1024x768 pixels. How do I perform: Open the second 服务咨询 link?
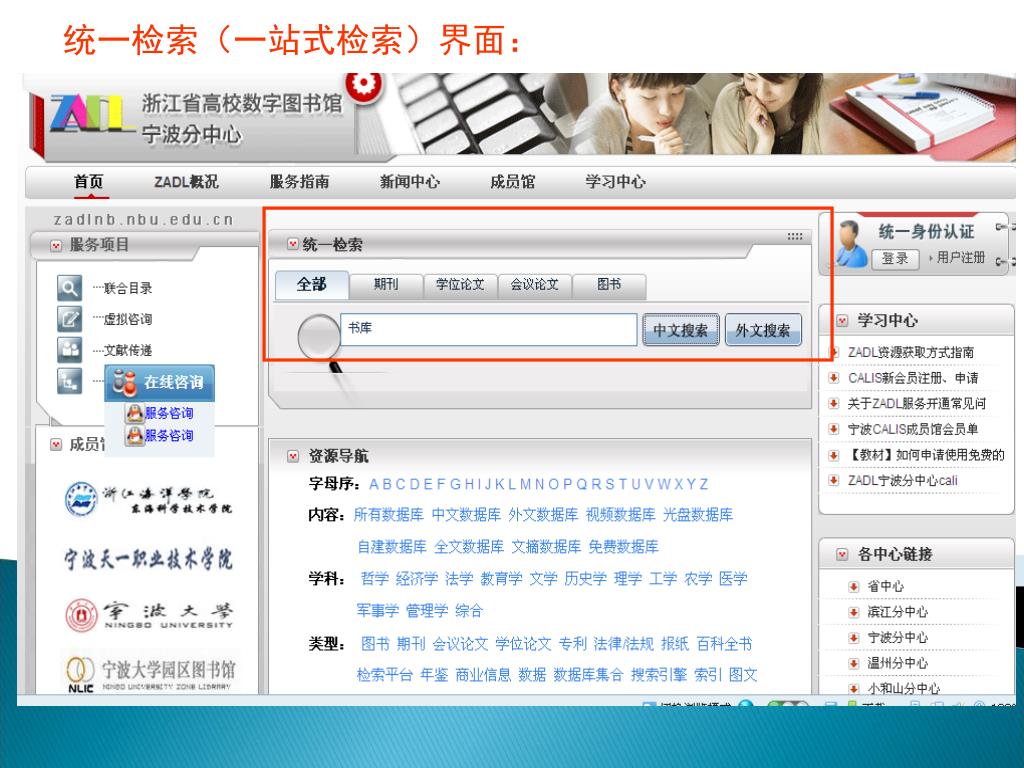pos(168,436)
